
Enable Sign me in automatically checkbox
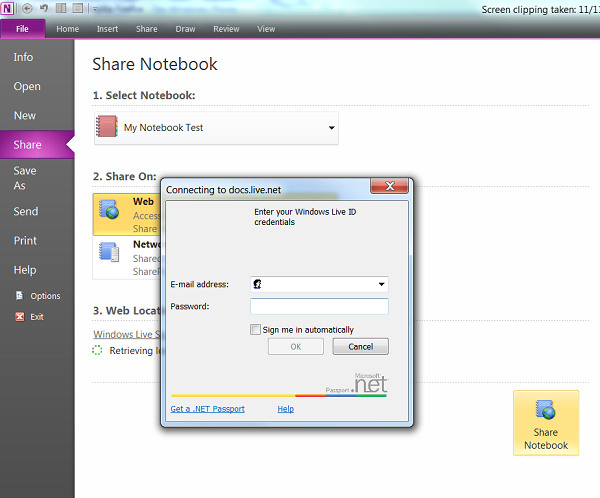click(255, 330)
